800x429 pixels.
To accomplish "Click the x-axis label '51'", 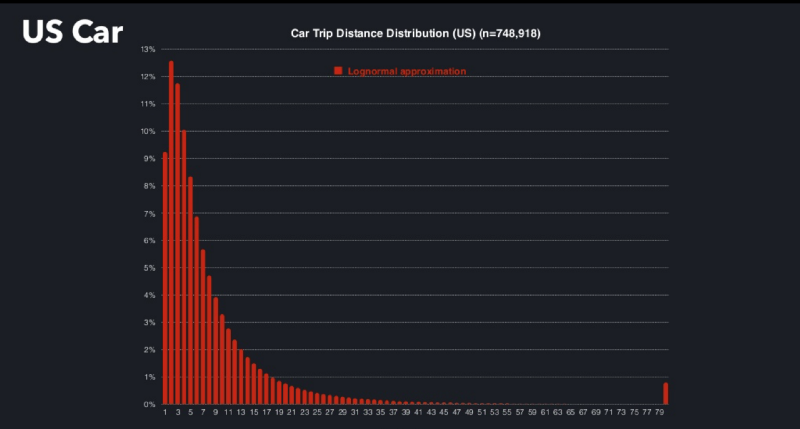I will coord(482,412).
